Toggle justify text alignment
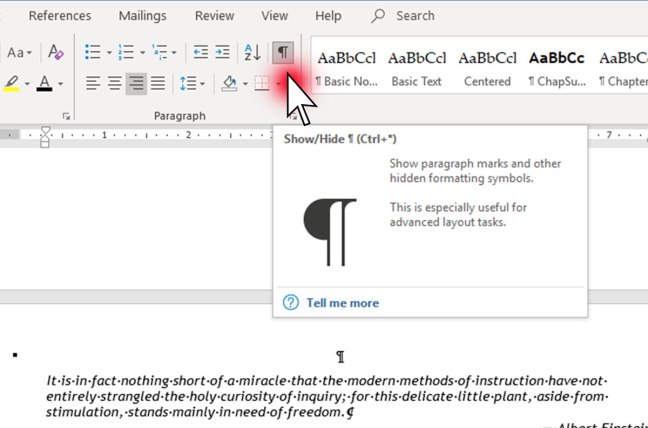The width and height of the screenshot is (648, 428). click(159, 84)
